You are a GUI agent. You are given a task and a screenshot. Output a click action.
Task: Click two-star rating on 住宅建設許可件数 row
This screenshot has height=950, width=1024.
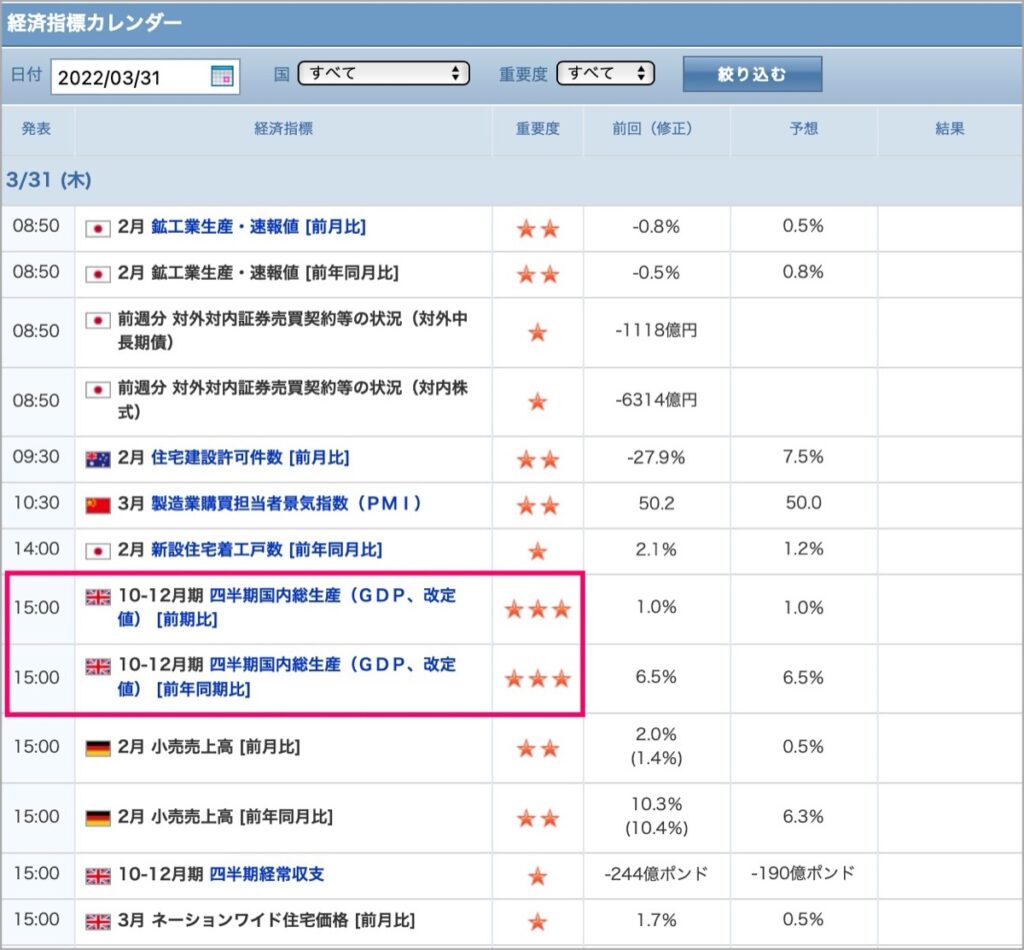537,460
